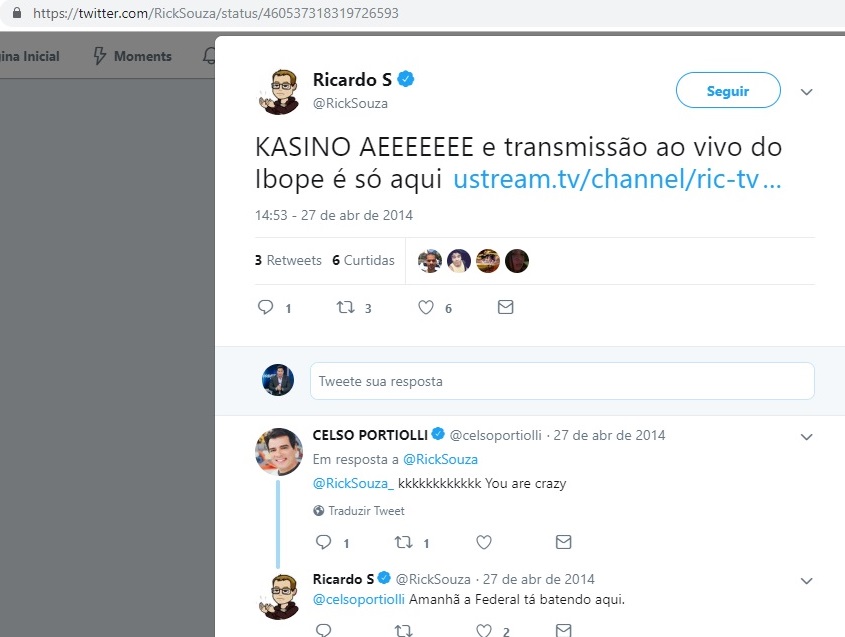
Task: Like the main tweet with heart icon
Action: pos(426,307)
